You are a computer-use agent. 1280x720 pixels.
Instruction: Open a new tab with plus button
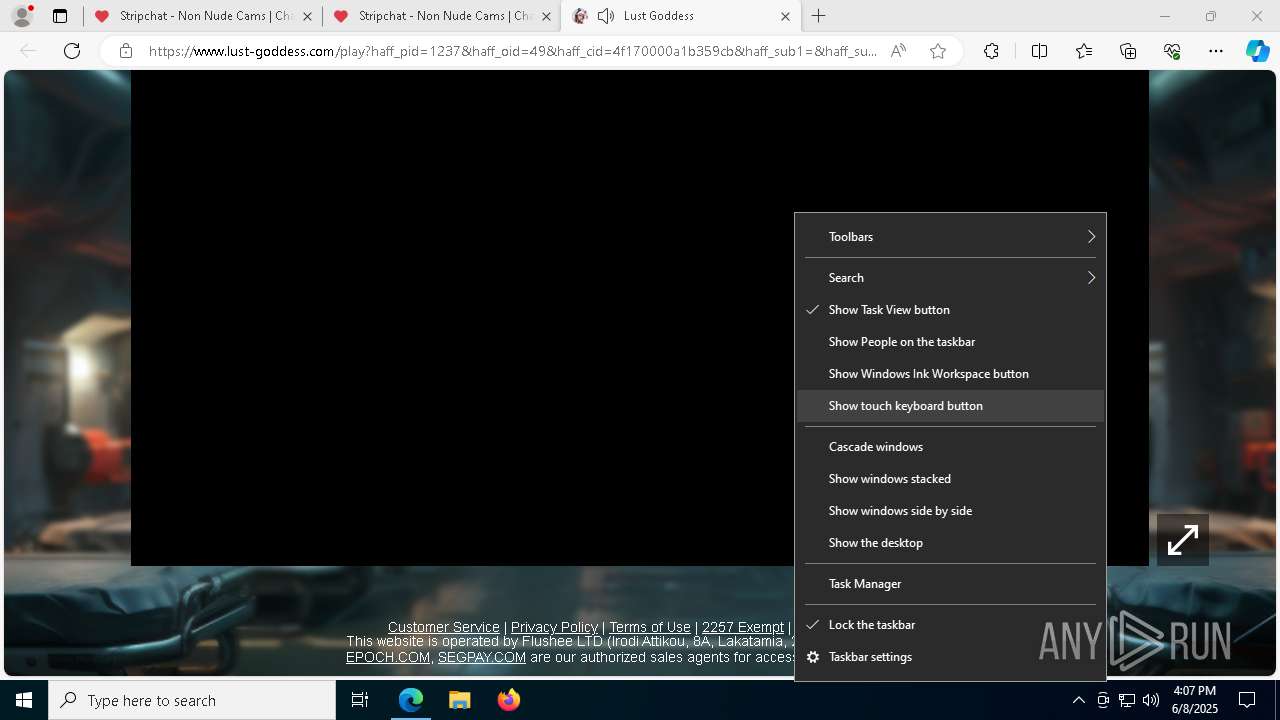tap(819, 16)
